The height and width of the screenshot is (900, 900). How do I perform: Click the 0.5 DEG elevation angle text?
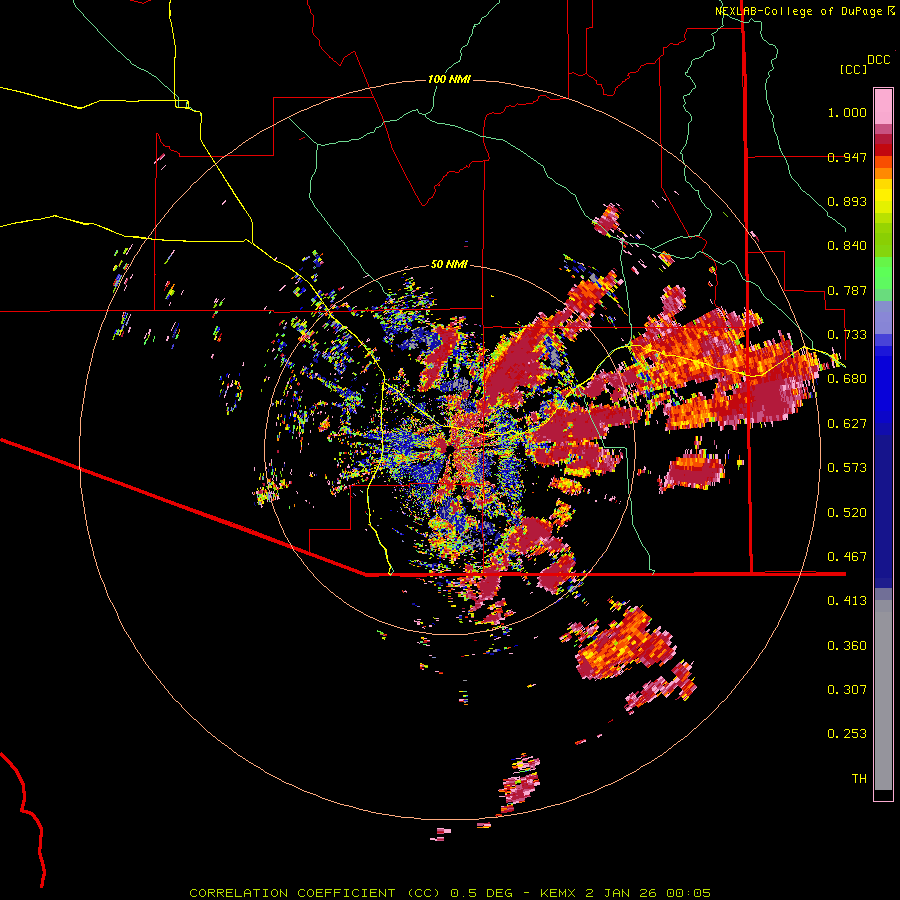coord(481,893)
